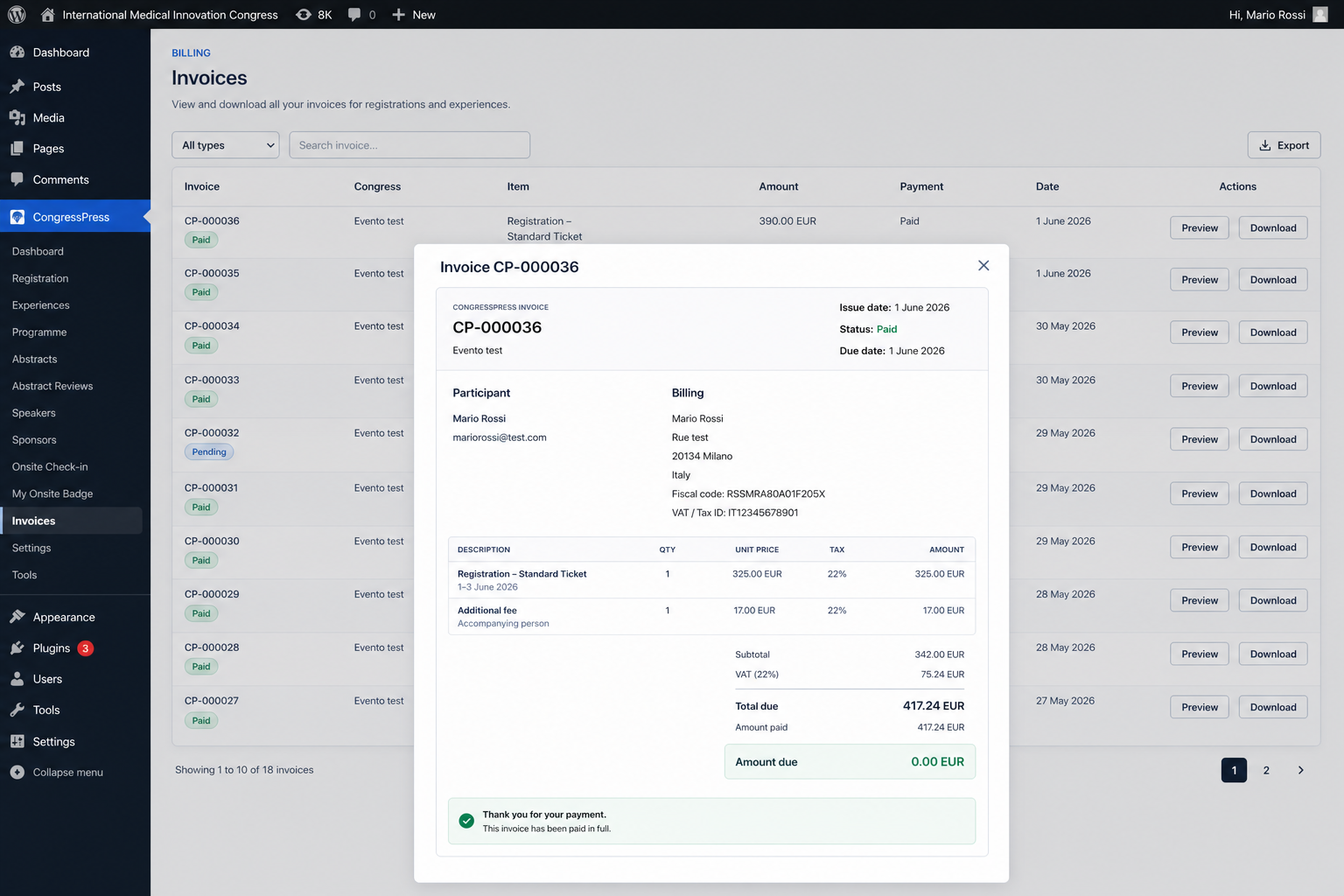Download the first 29 May 2026 invoice
The height and width of the screenshot is (896, 1344).
point(1273,439)
